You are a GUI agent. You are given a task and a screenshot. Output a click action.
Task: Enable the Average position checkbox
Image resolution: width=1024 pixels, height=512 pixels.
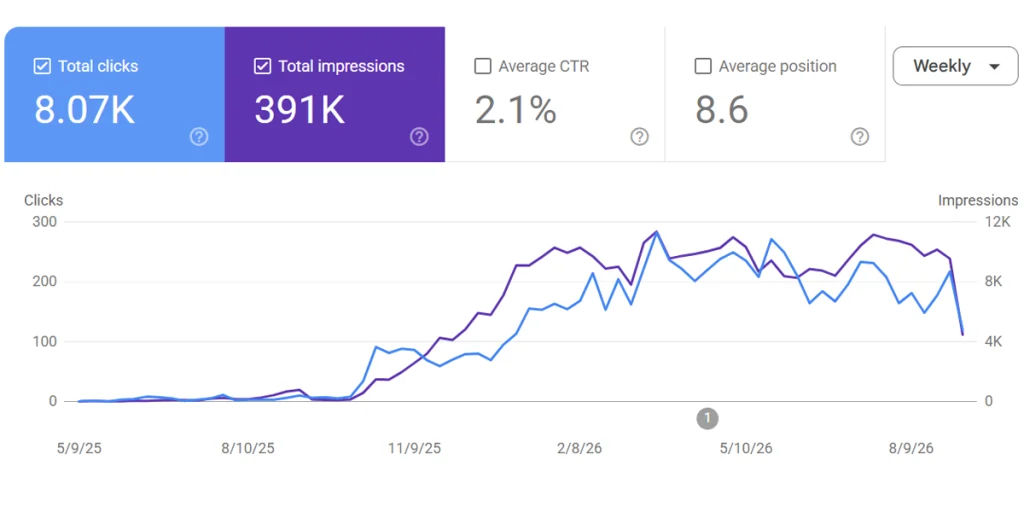(703, 66)
